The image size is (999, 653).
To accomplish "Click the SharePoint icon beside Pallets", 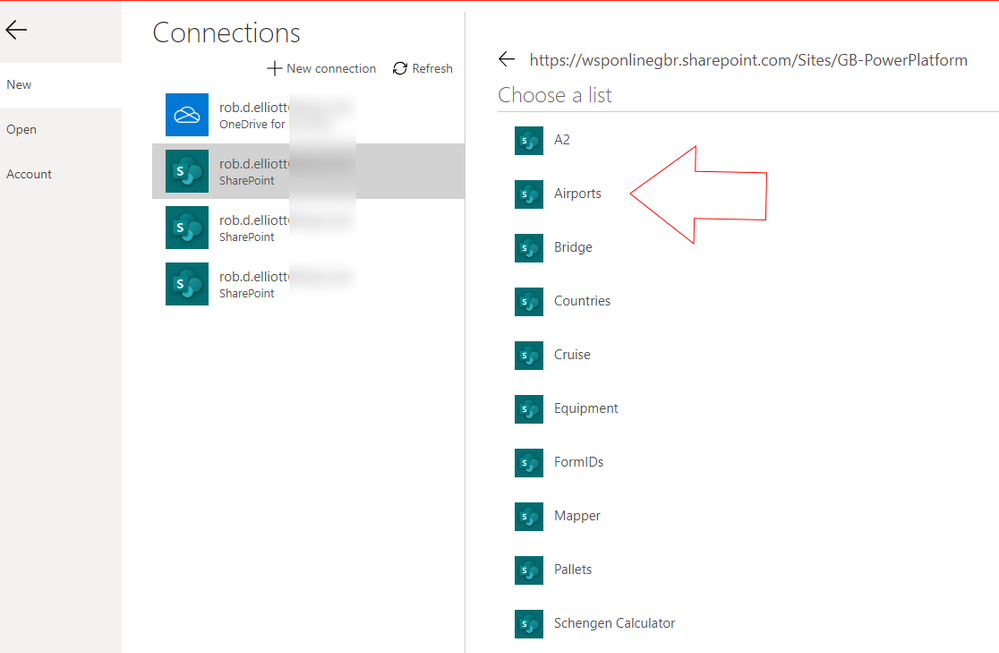I will tap(529, 570).
